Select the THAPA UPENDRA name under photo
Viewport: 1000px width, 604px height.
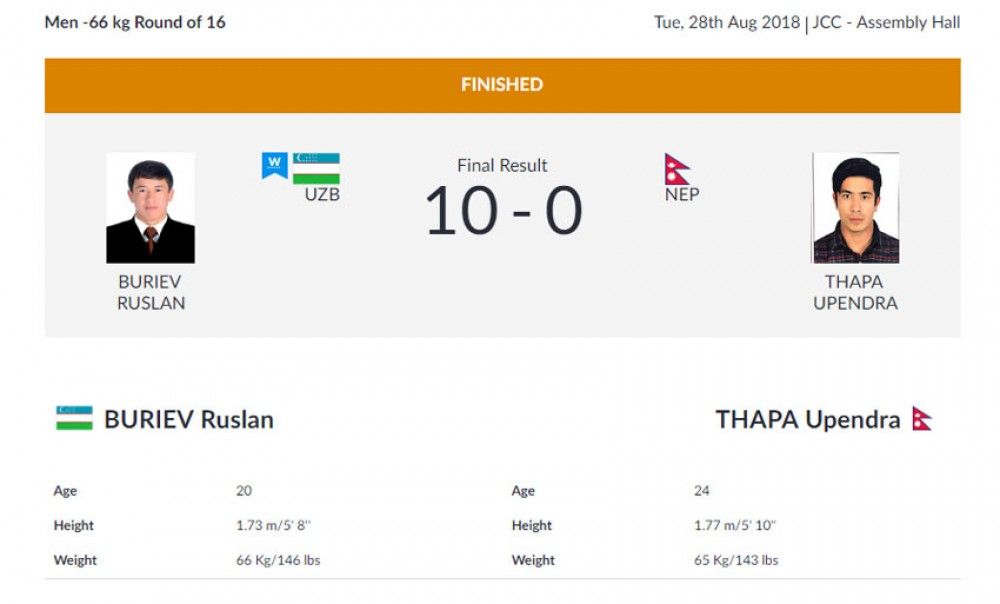pos(855,292)
